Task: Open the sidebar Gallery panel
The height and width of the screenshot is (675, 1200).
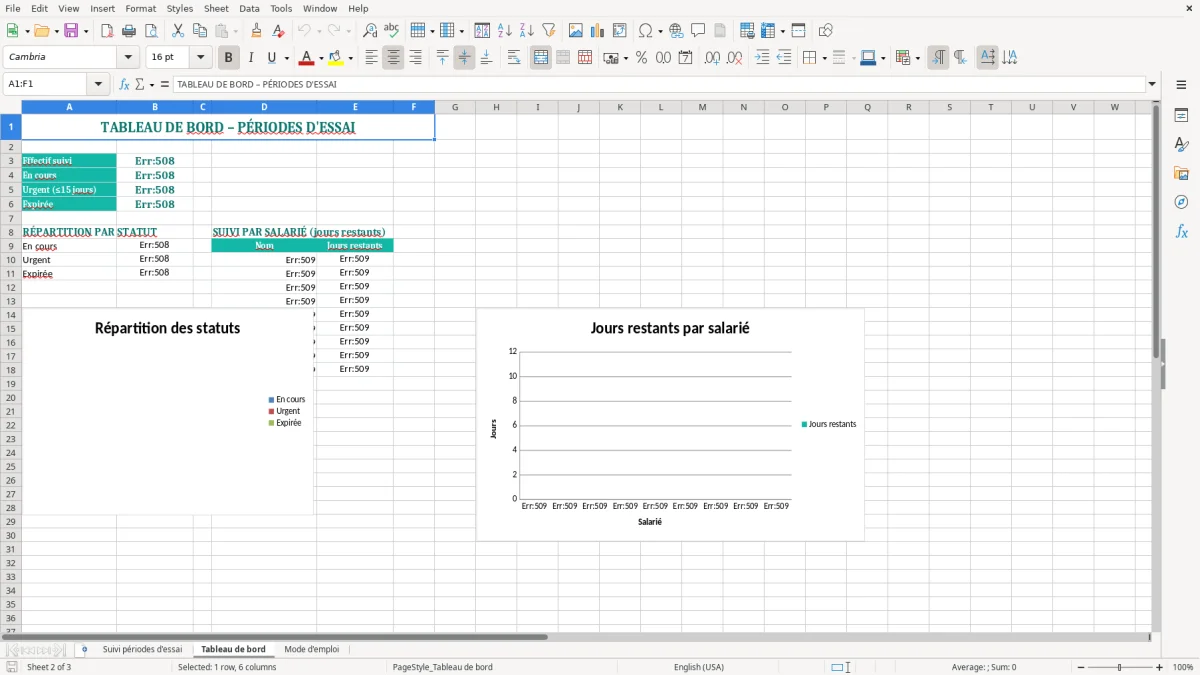Action: pyautogui.click(x=1181, y=174)
